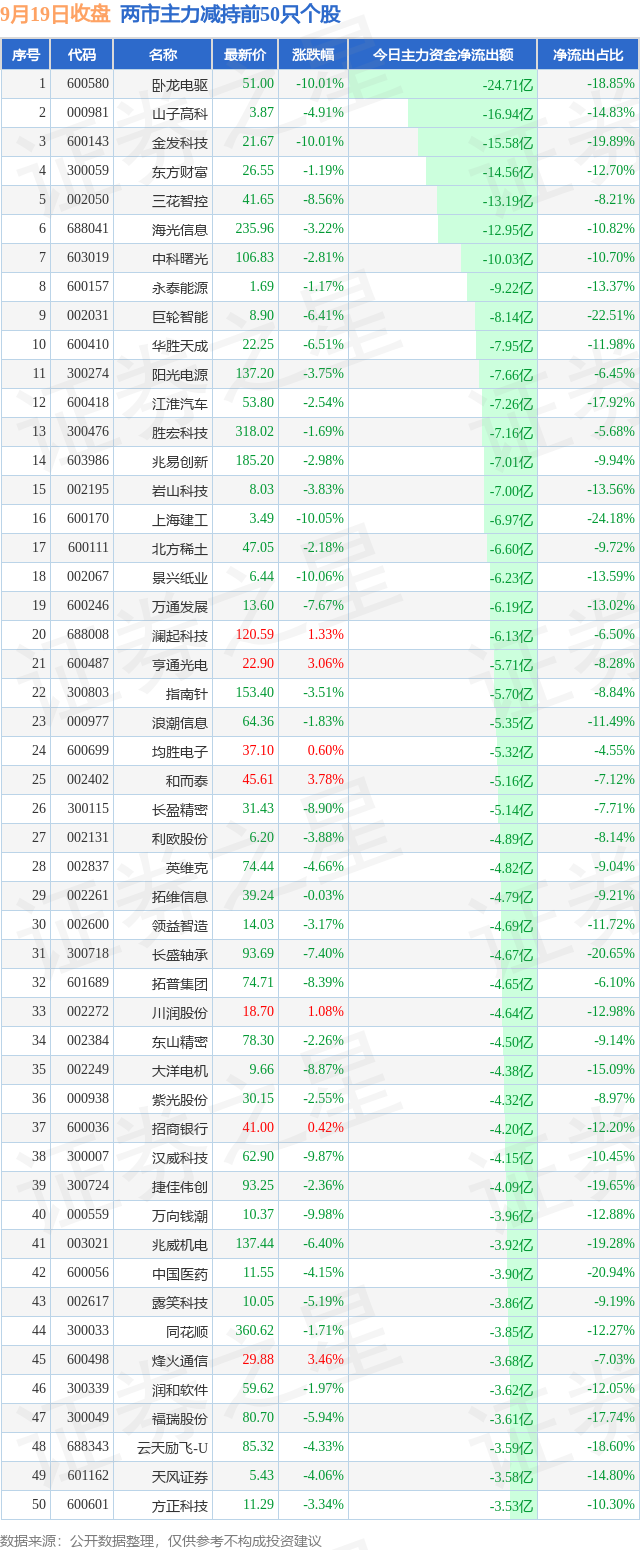
Task: Click the red price 18.70 of 川润股份
Action: (258, 1012)
